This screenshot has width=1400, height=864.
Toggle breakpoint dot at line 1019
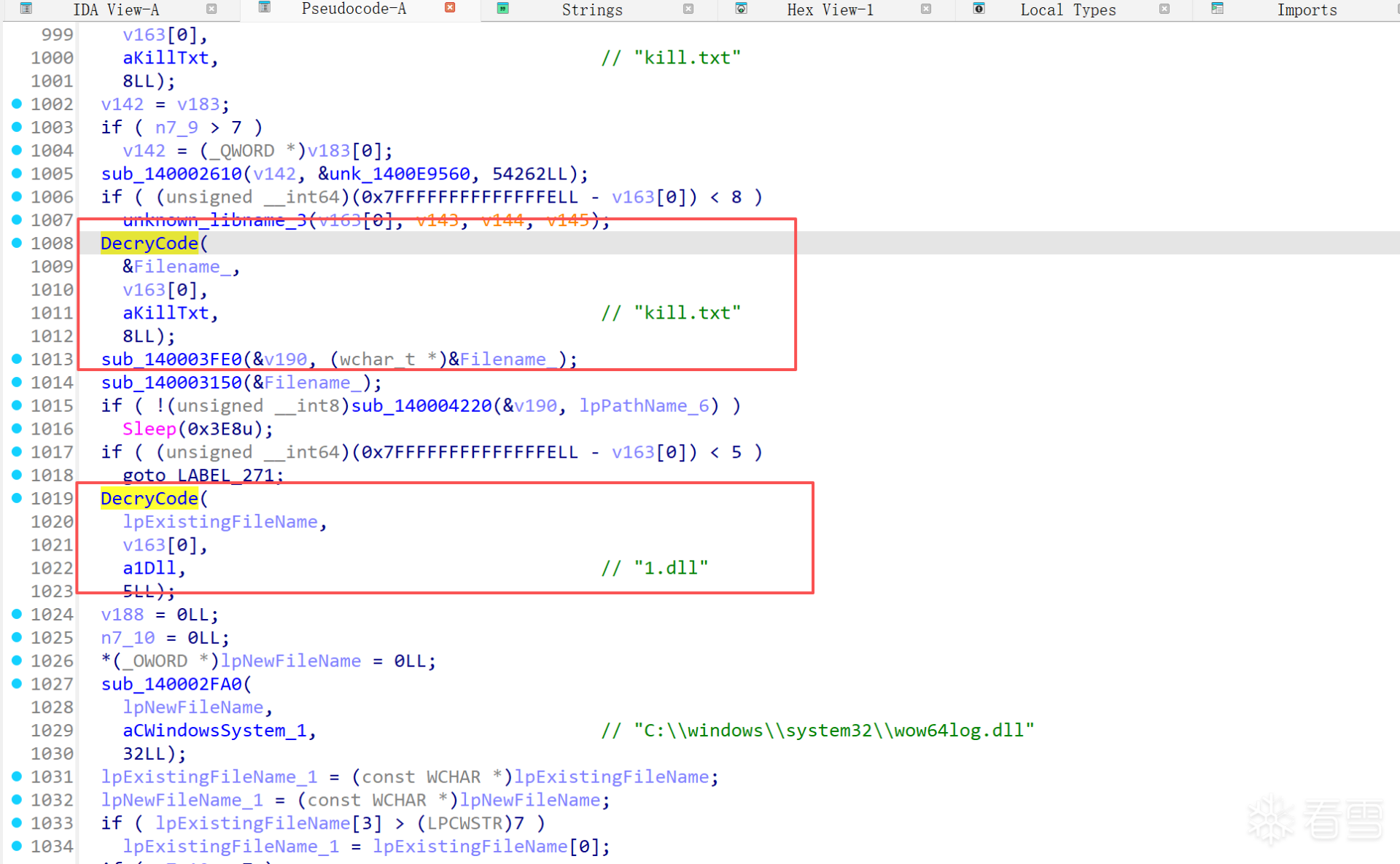[x=17, y=498]
